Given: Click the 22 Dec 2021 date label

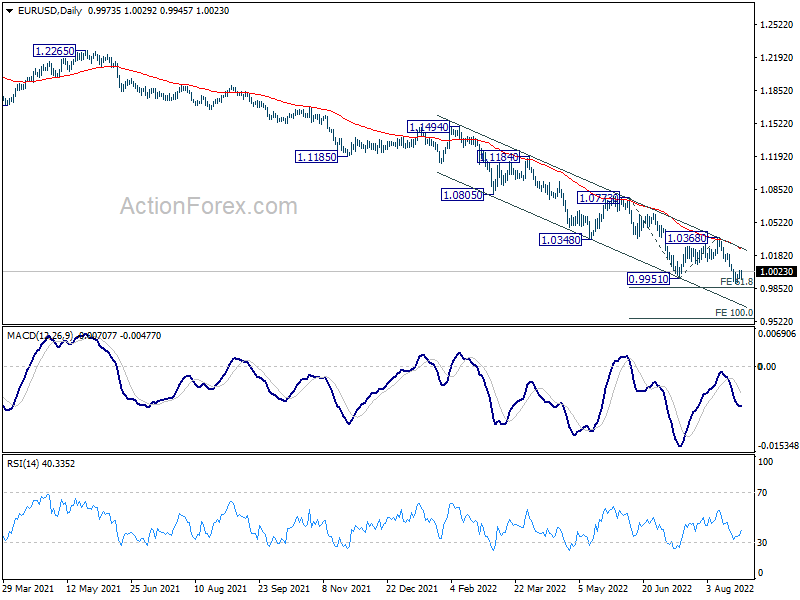Looking at the screenshot, I should 407,588.
